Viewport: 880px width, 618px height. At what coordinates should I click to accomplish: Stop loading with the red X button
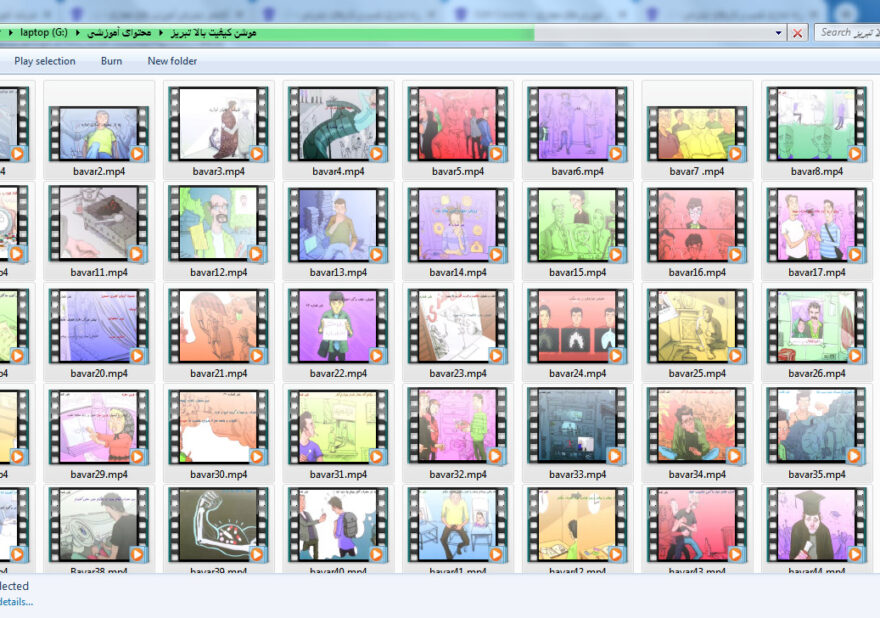tap(797, 33)
